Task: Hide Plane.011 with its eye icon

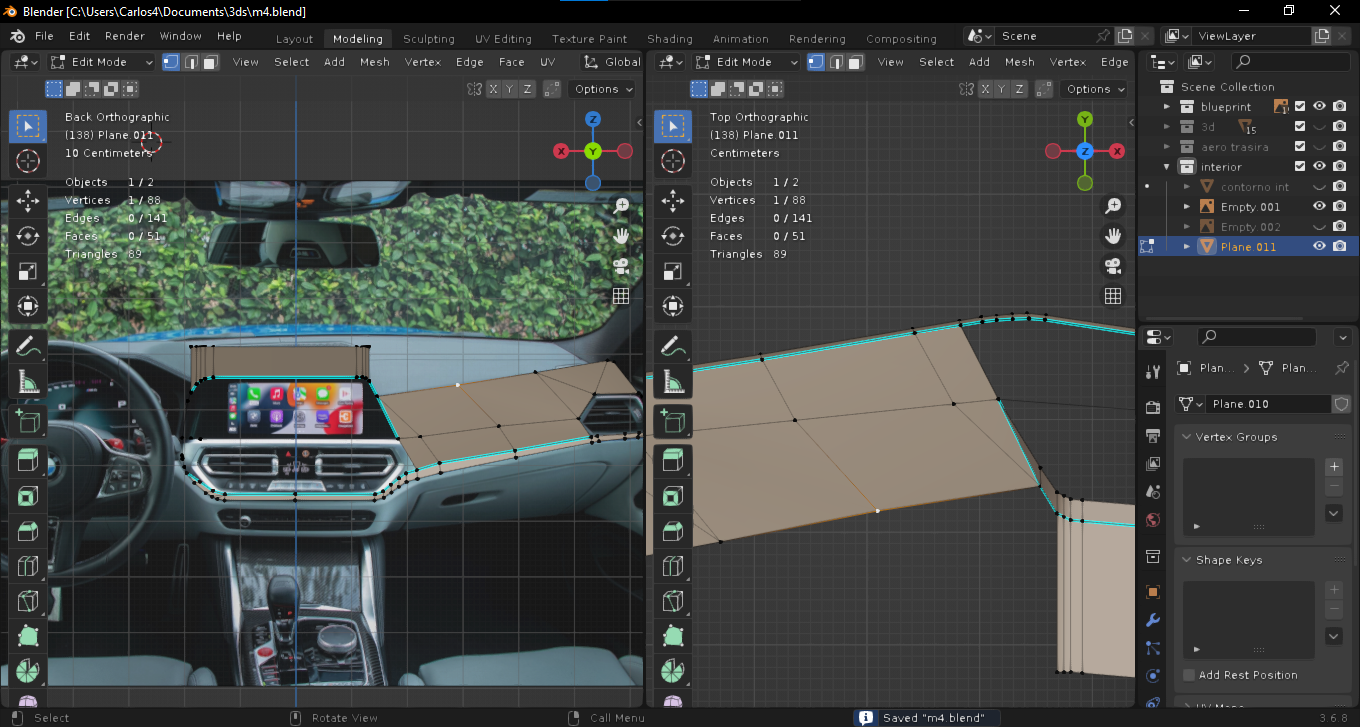Action: pos(1319,246)
